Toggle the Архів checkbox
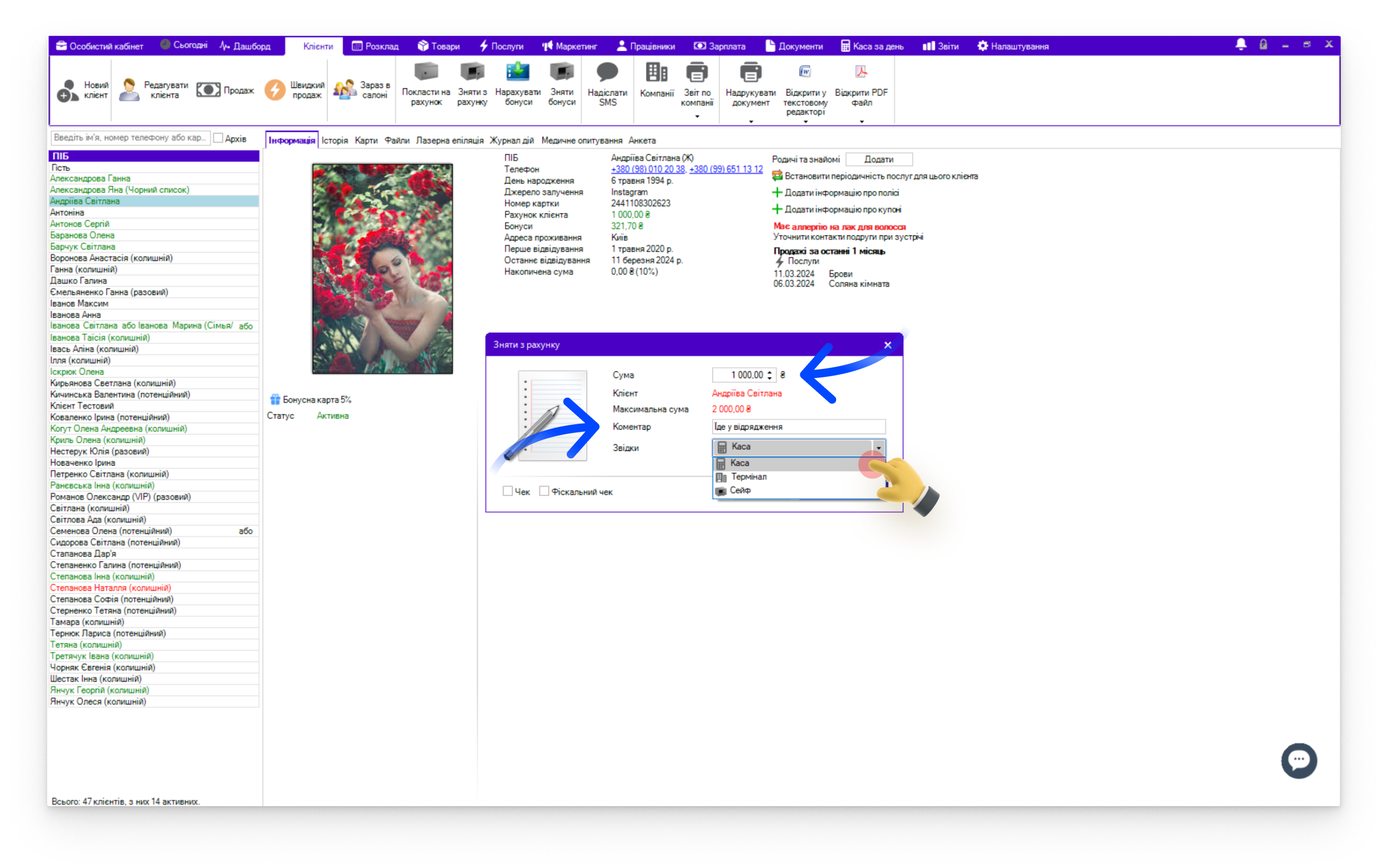 pyautogui.click(x=218, y=138)
